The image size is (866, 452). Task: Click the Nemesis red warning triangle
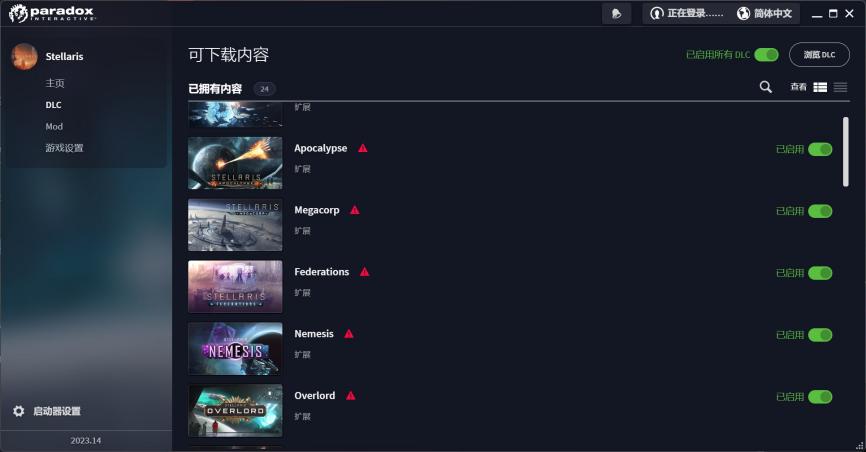point(349,334)
